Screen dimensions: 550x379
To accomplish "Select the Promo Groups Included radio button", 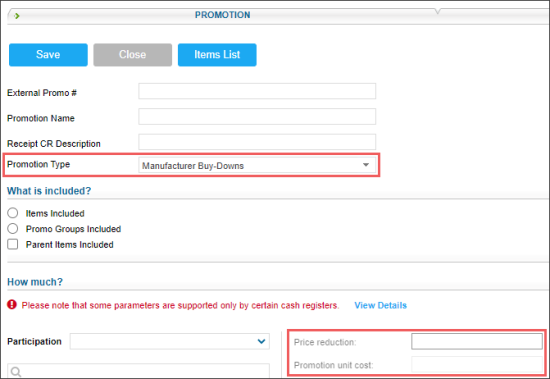I will click(13, 228).
